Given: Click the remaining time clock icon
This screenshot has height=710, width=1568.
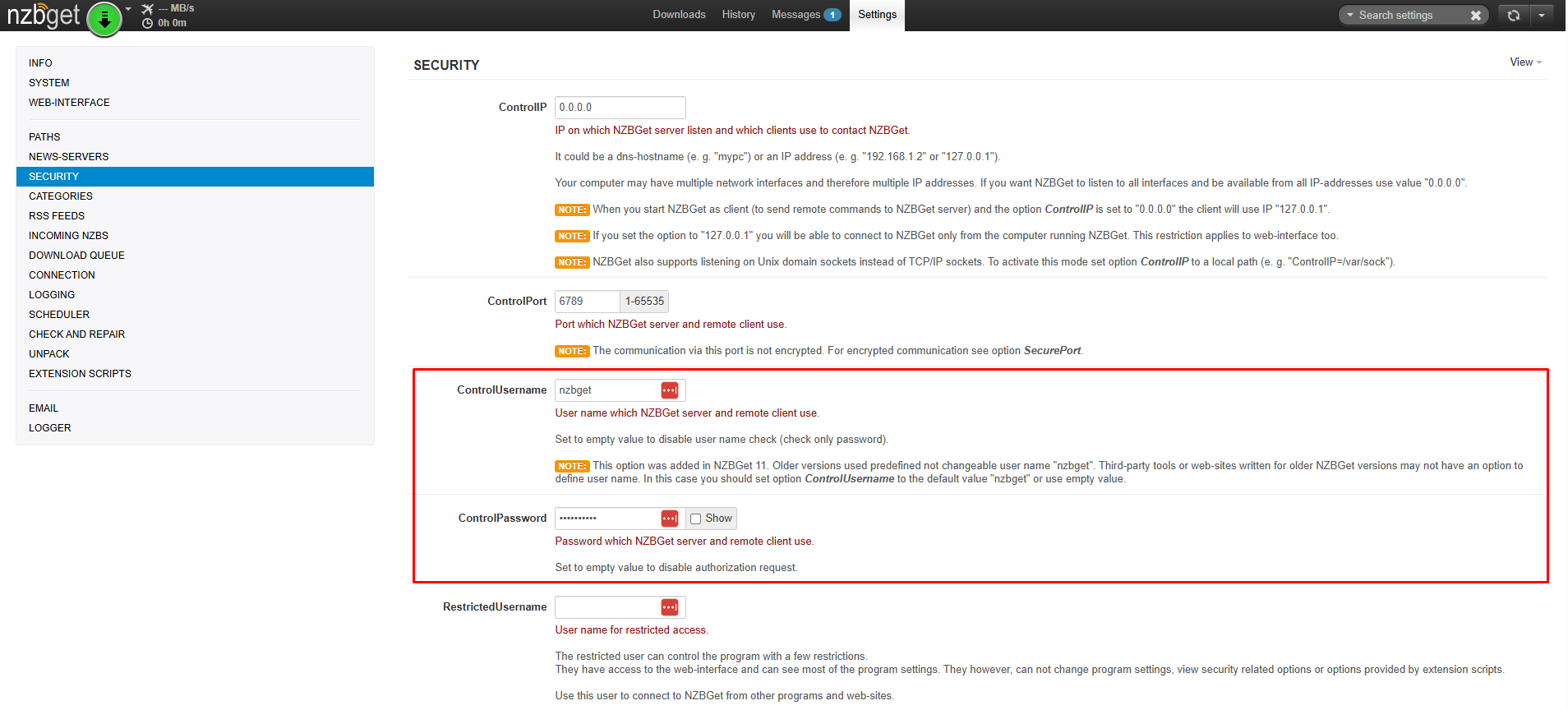Looking at the screenshot, I should [148, 23].
